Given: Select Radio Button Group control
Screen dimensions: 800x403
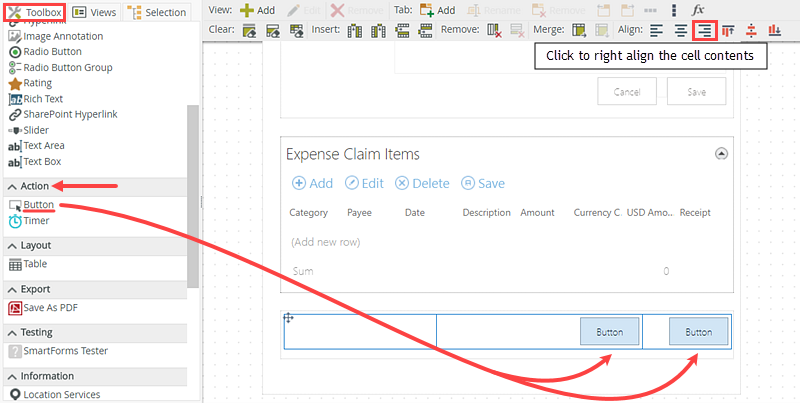Looking at the screenshot, I should tap(61, 67).
